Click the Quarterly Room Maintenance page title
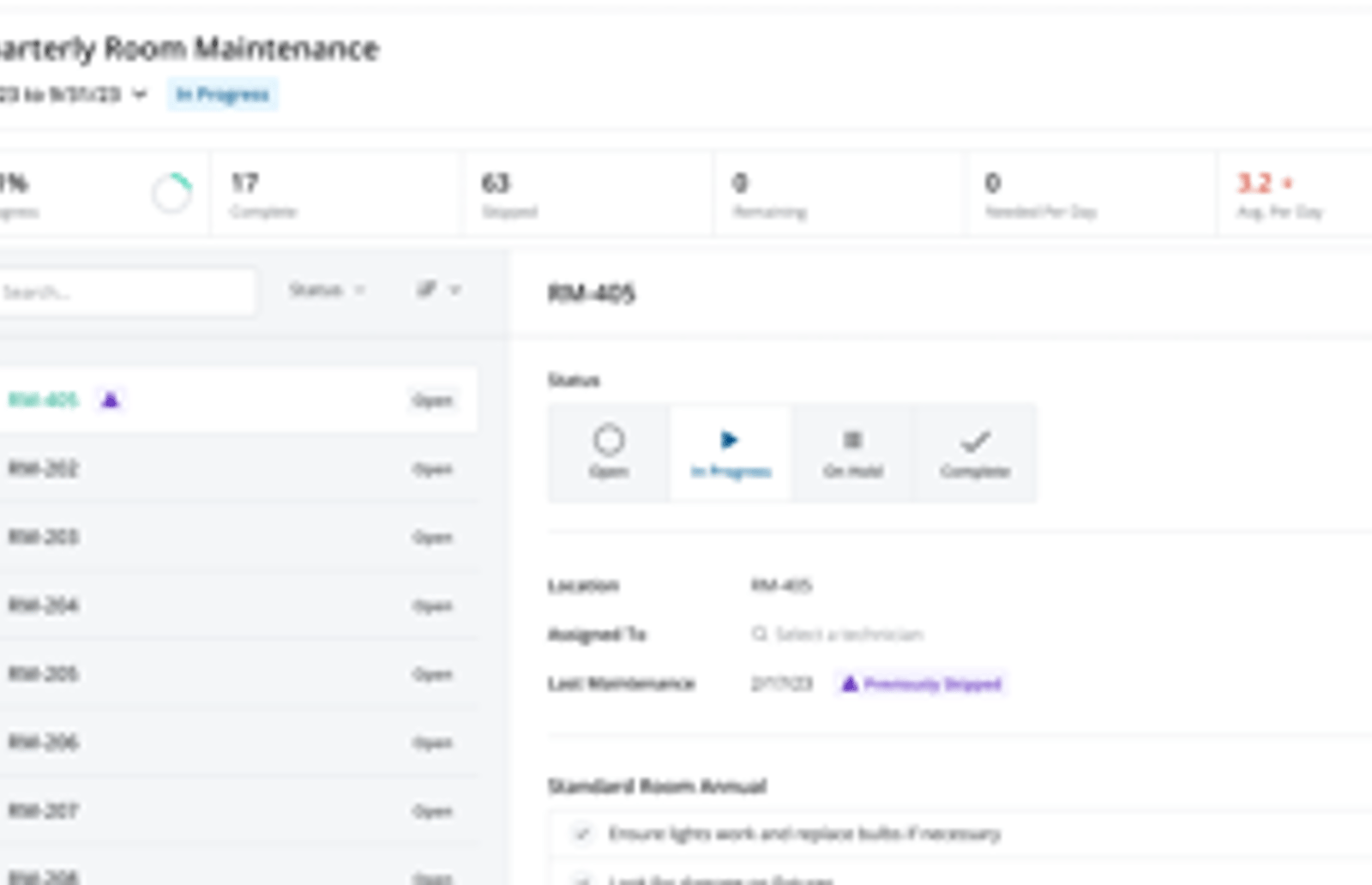The height and width of the screenshot is (885, 1372). tap(190, 49)
